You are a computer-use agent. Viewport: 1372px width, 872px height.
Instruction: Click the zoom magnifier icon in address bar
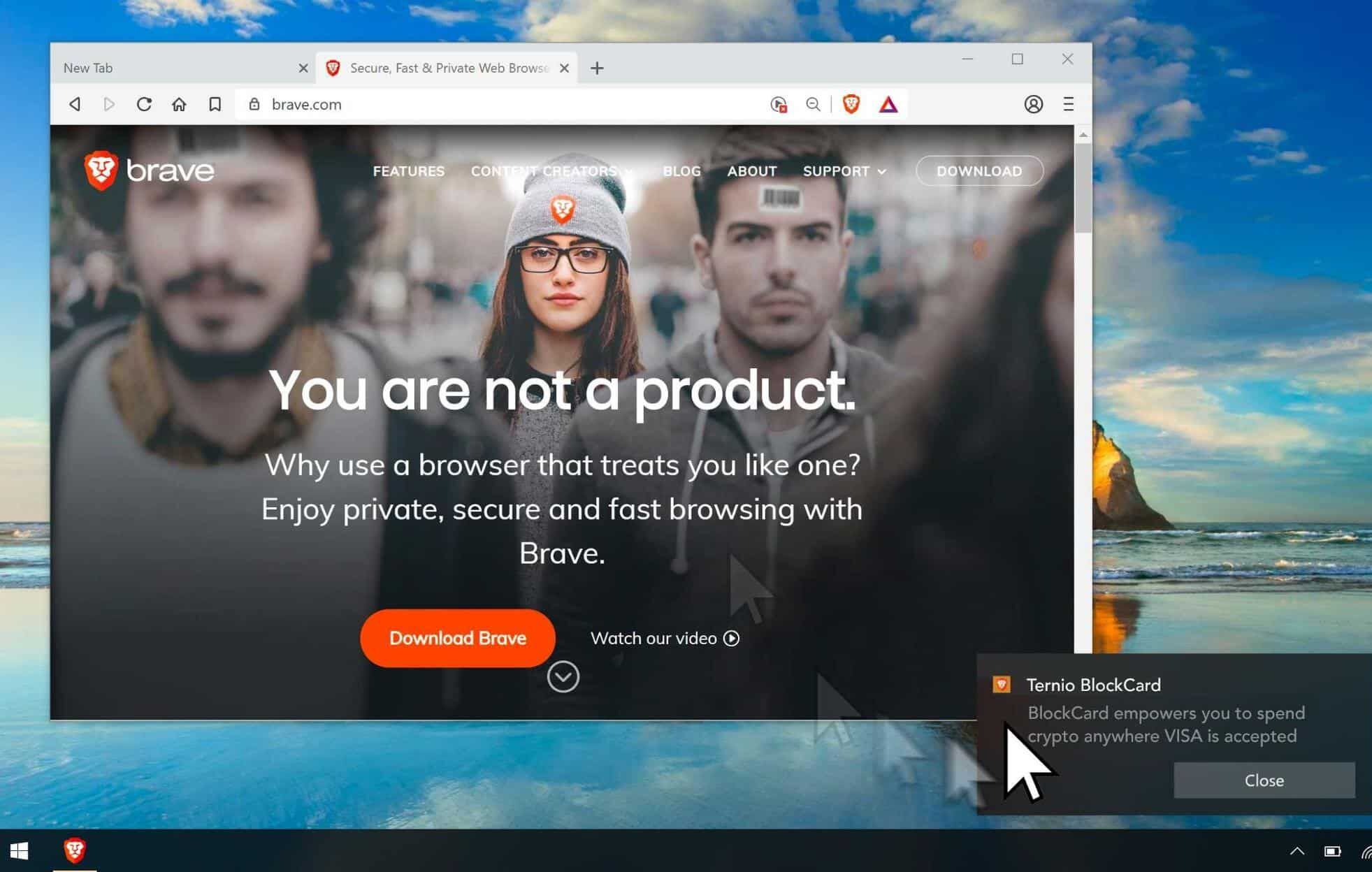tap(813, 104)
